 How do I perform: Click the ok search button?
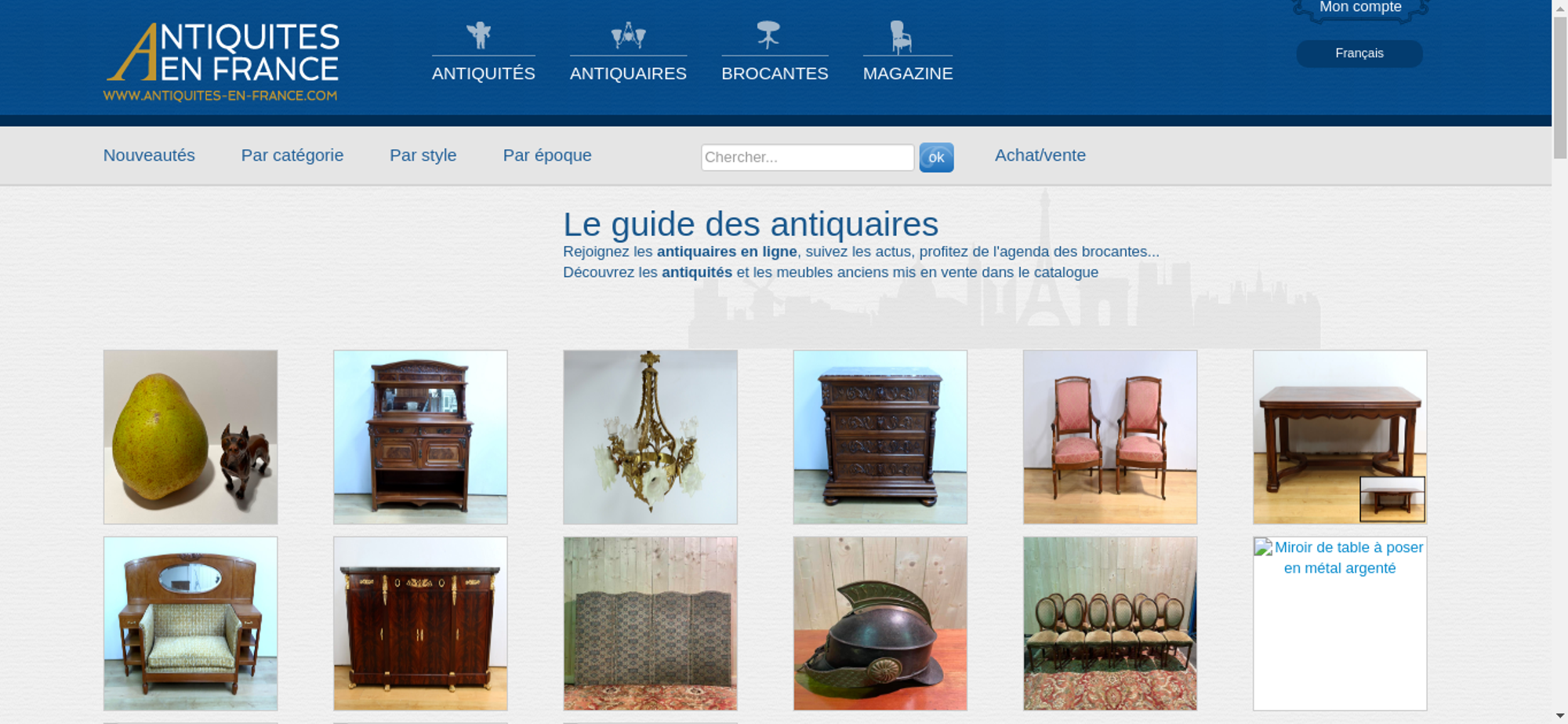pyautogui.click(x=936, y=158)
